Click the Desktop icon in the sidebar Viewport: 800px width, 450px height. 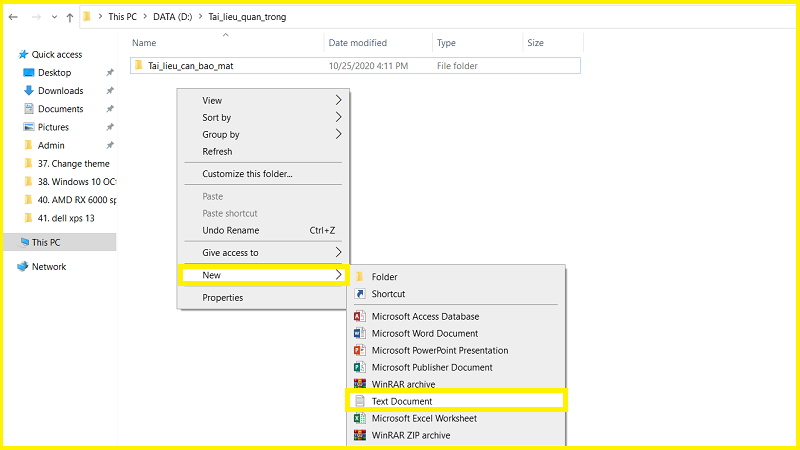coord(29,72)
